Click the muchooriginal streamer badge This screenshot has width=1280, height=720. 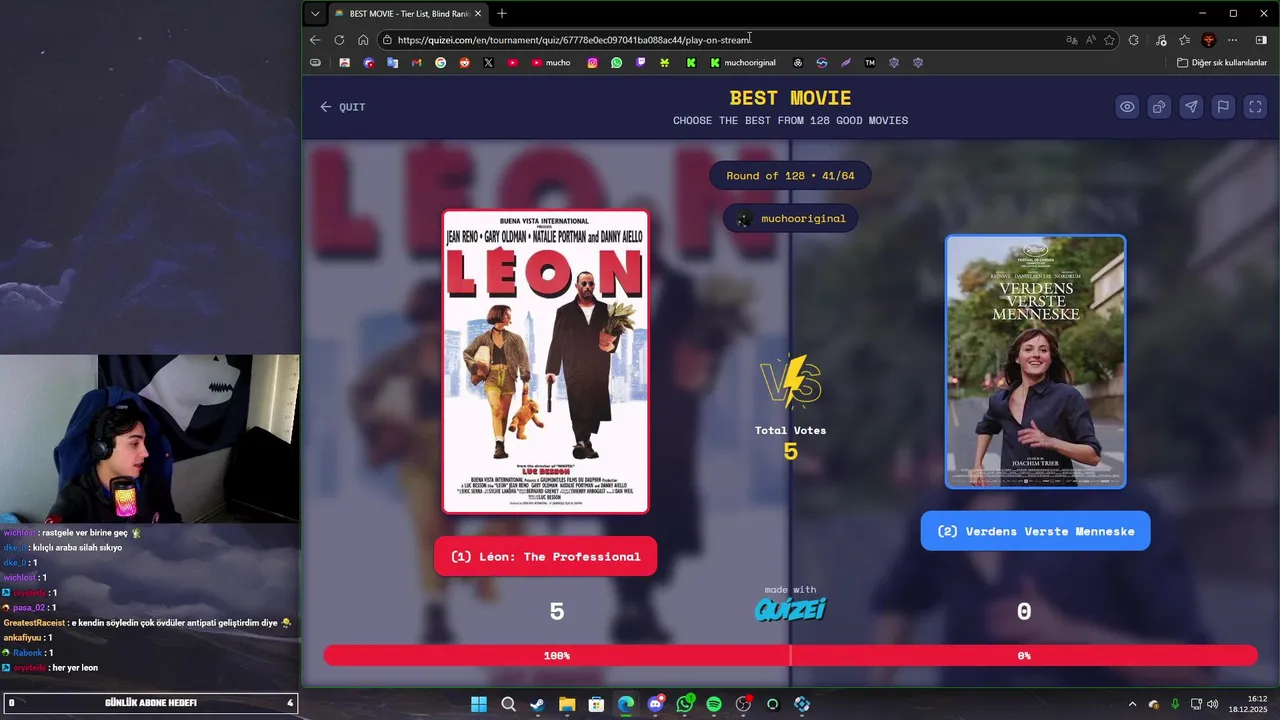[x=791, y=218]
